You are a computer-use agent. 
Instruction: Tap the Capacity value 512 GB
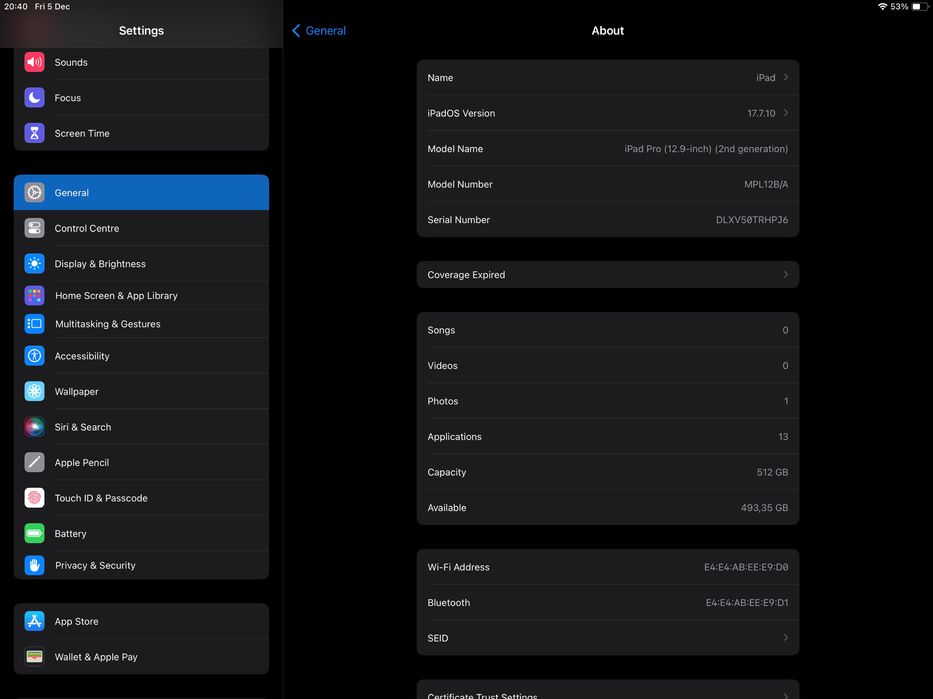[772, 472]
